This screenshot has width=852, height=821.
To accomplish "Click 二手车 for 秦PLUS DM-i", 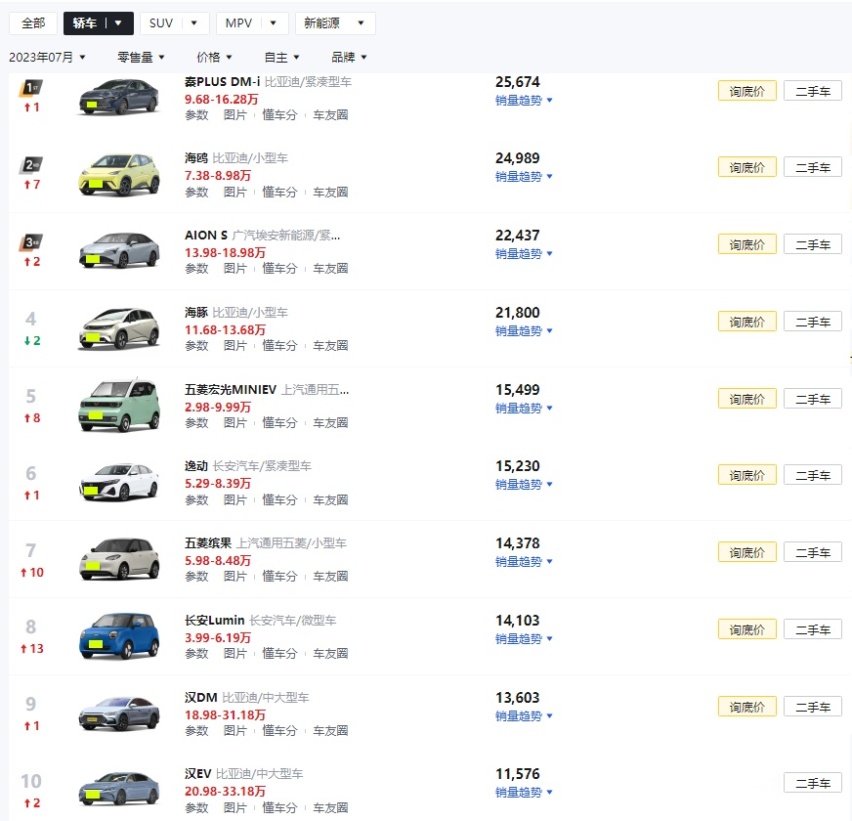I will click(813, 91).
